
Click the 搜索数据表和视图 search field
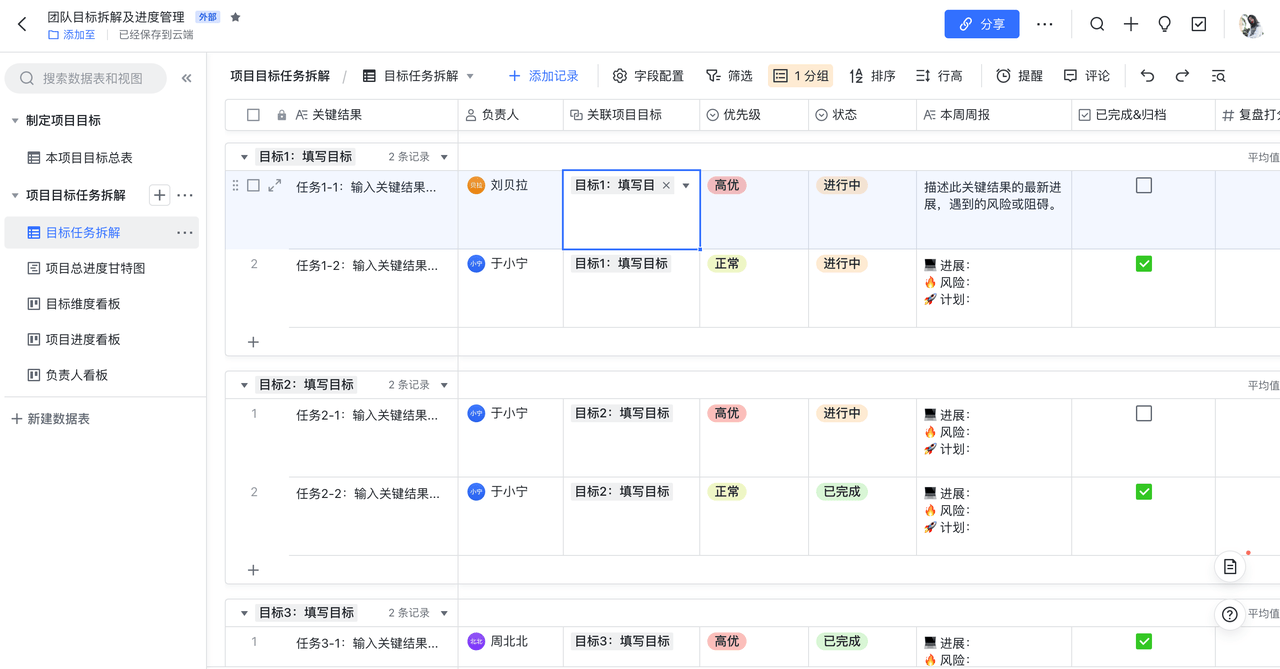coord(92,78)
